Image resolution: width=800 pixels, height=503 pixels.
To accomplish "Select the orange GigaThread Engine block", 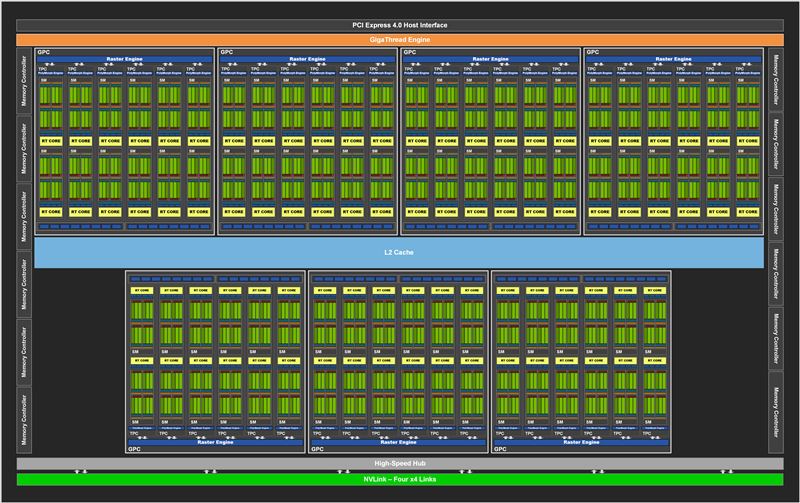I will pos(400,39).
